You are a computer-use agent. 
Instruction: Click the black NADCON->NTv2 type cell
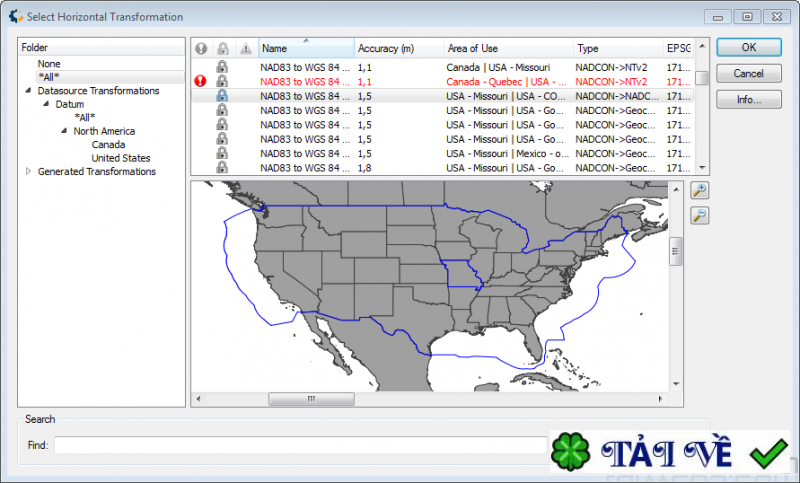[611, 67]
